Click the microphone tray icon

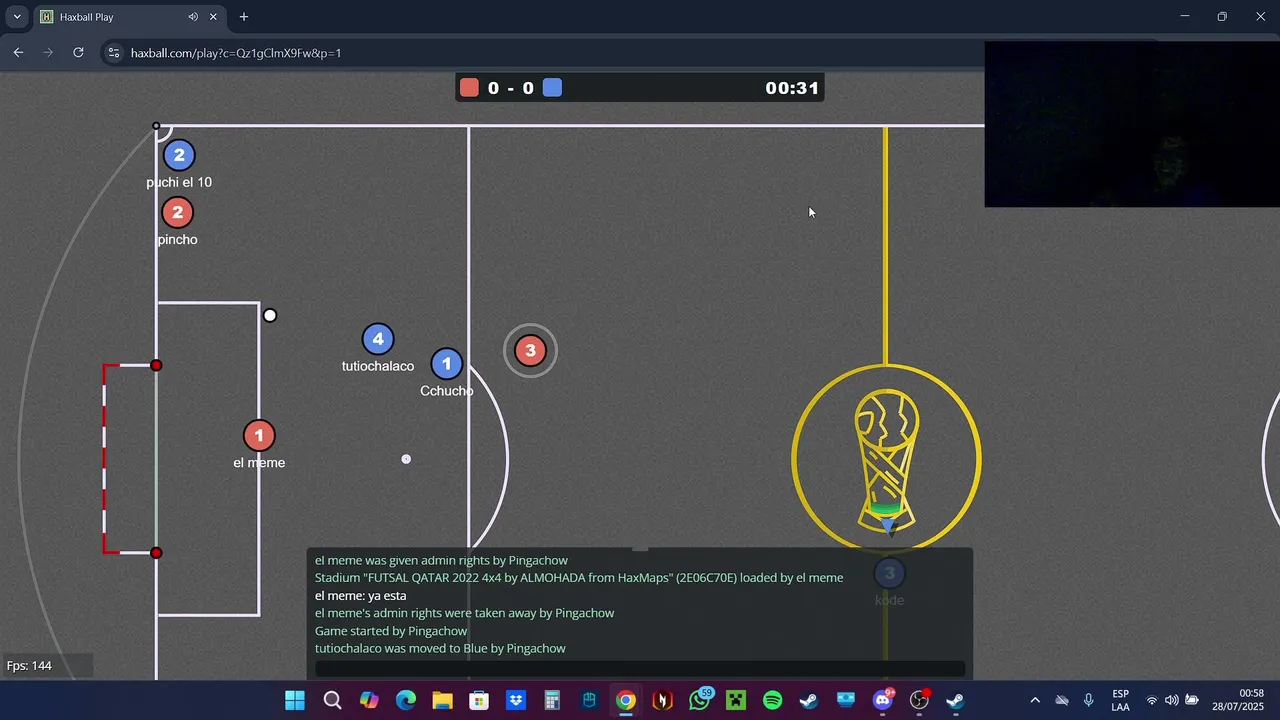coord(1088,700)
